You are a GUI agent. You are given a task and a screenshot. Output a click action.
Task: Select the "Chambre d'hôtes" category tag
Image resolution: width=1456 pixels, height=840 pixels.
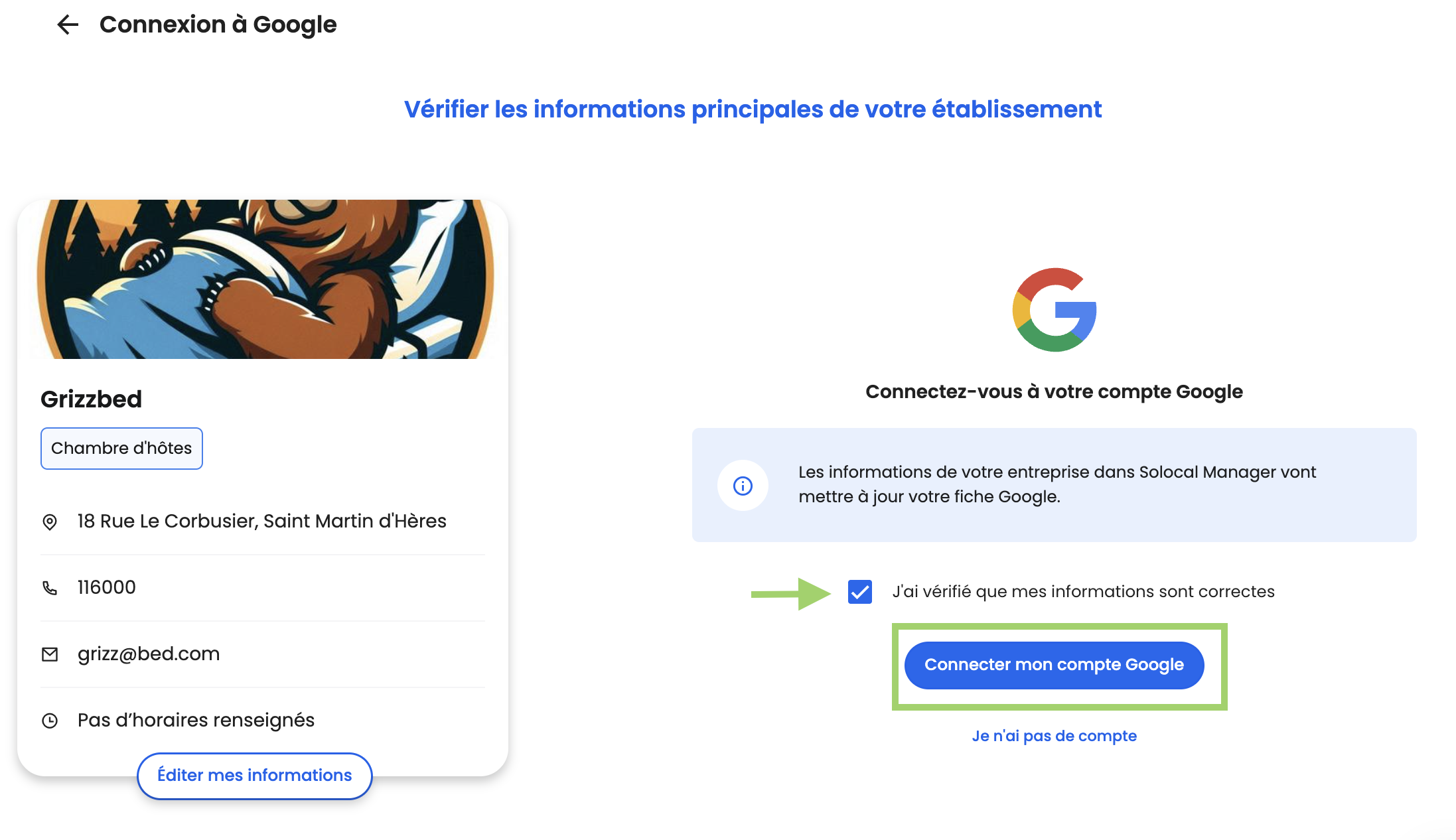tap(121, 449)
